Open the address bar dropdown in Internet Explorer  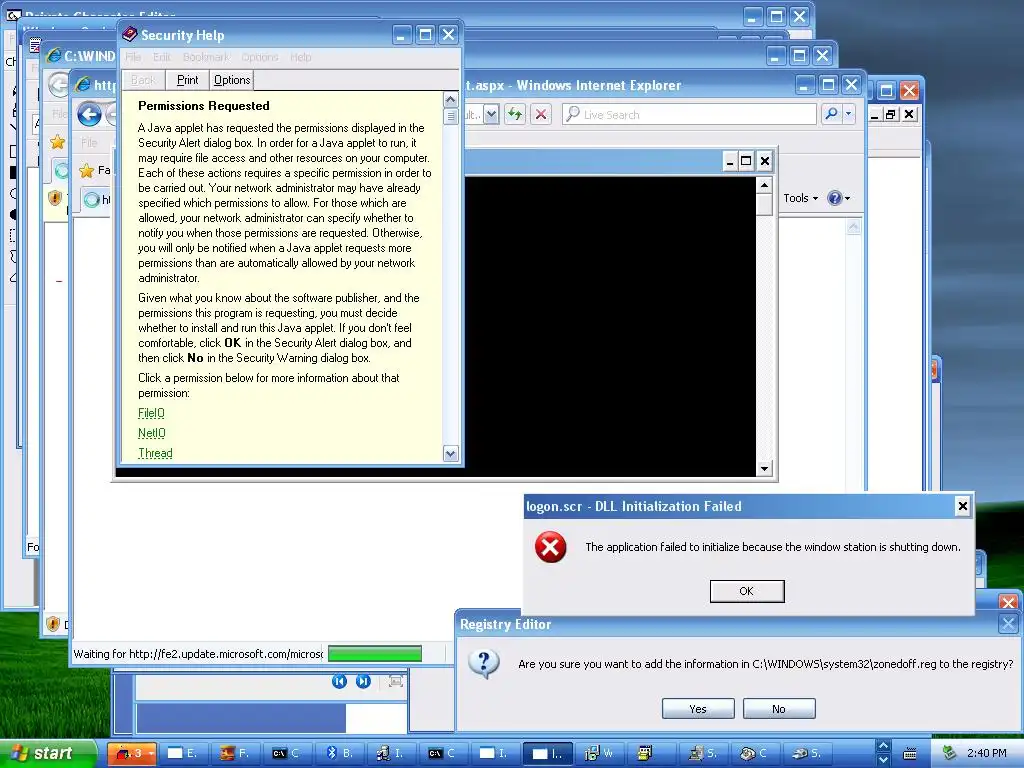coord(492,114)
